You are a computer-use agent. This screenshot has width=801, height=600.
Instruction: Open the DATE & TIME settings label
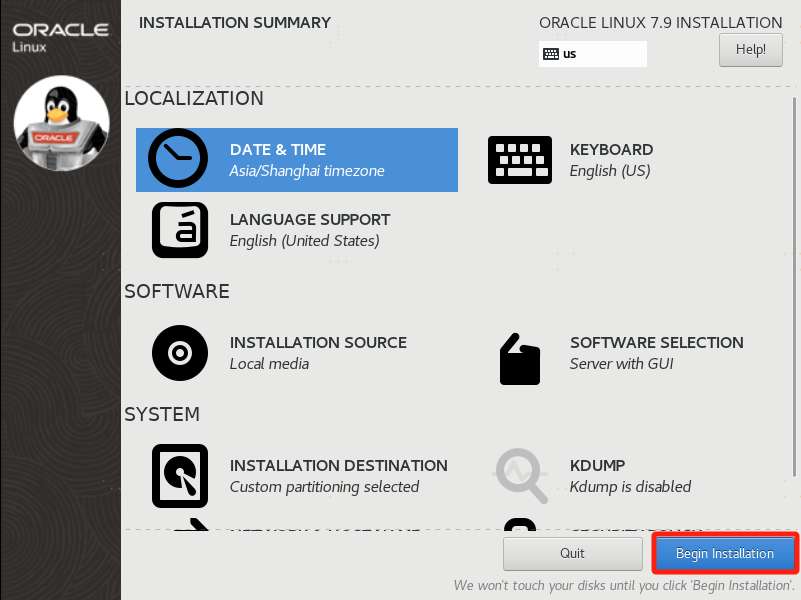(x=278, y=150)
